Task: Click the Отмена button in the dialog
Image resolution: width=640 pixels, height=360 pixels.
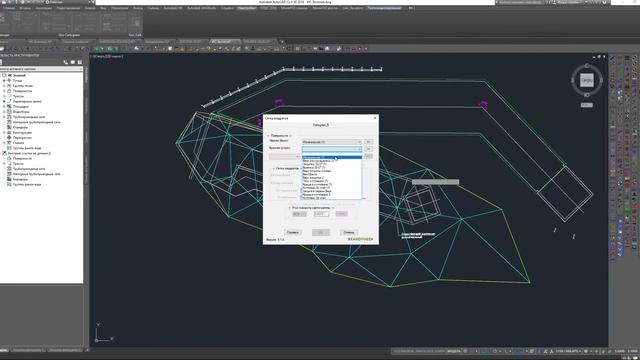Action: tap(349, 232)
